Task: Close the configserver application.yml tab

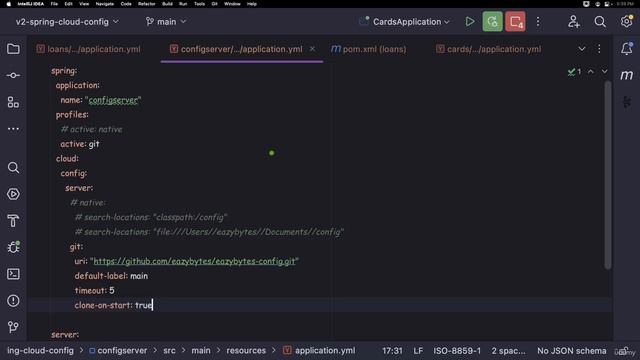Action: (x=312, y=49)
